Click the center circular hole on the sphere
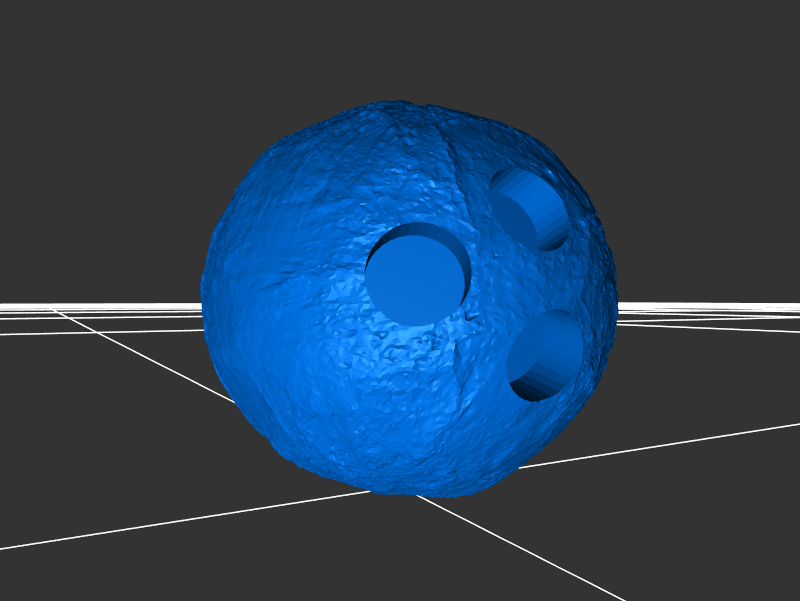 [417, 274]
